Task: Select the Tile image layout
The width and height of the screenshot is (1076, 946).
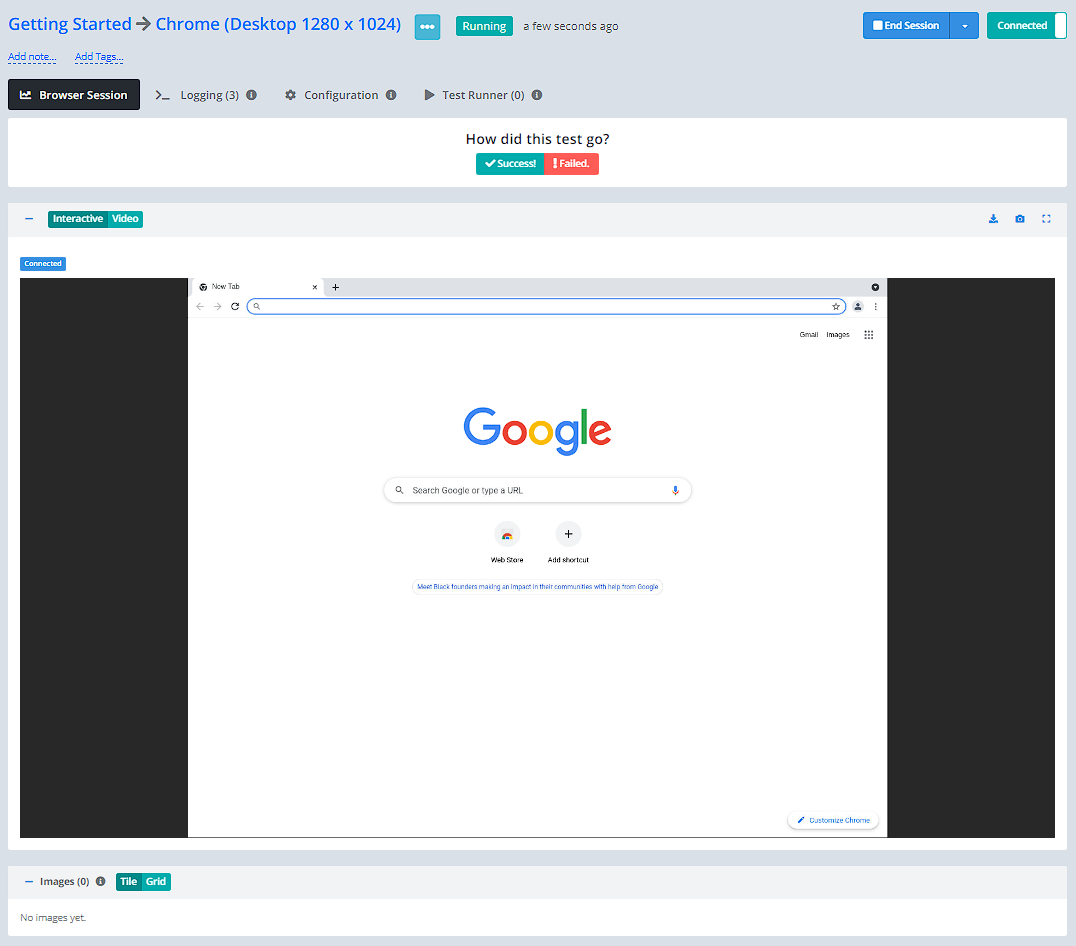Action: point(128,882)
